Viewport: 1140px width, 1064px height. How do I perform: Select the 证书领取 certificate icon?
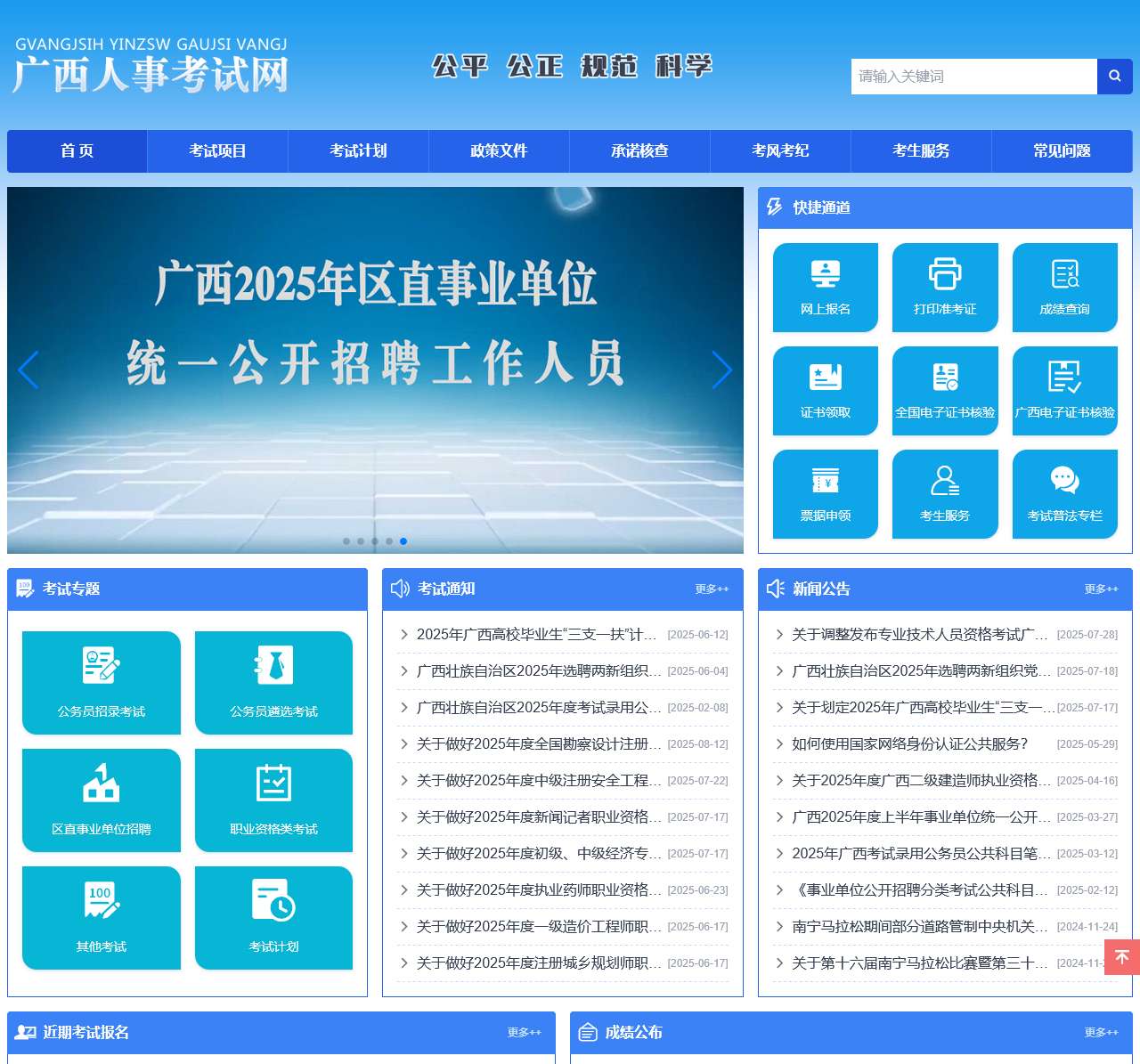tap(825, 390)
